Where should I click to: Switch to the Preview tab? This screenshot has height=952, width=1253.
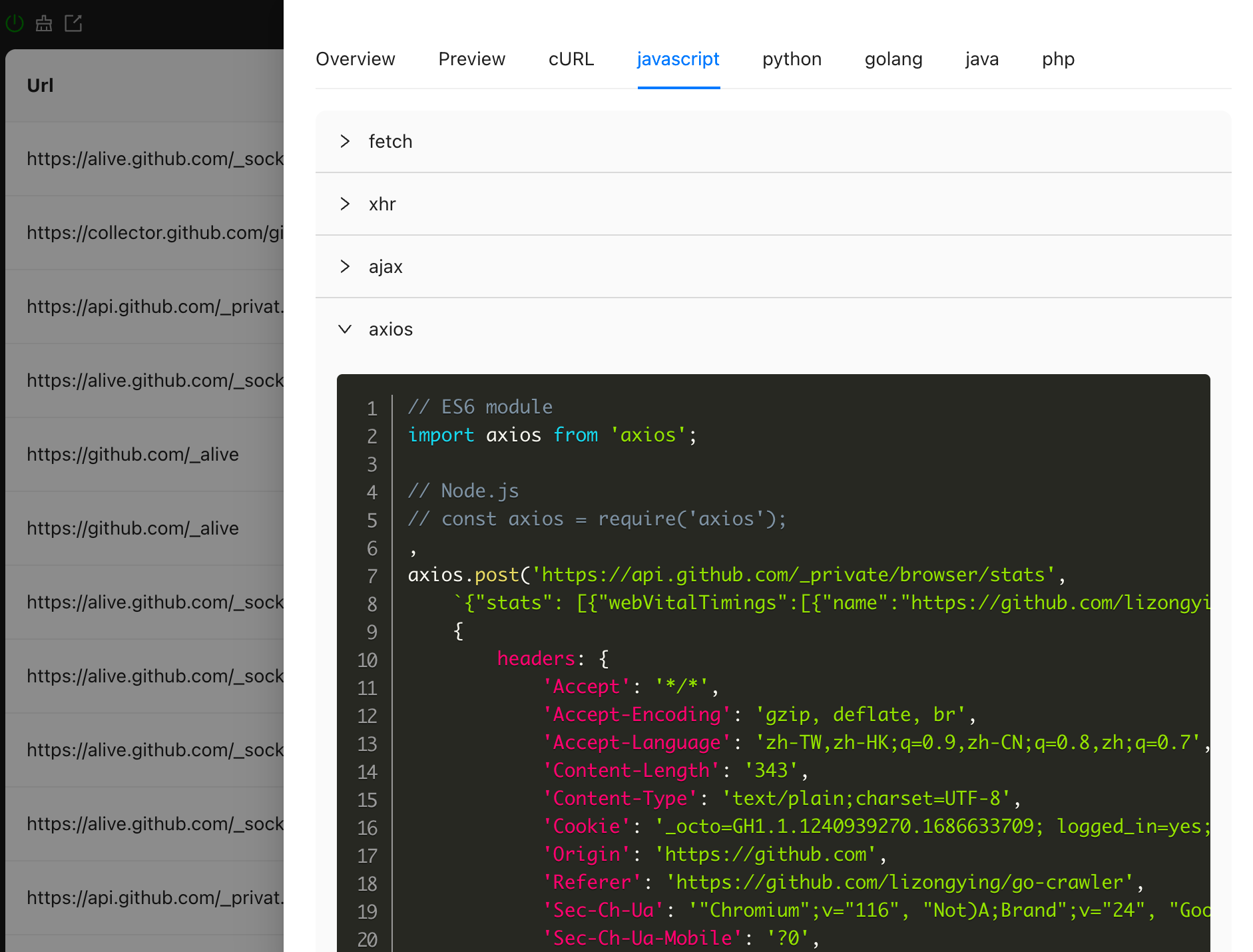(x=472, y=59)
